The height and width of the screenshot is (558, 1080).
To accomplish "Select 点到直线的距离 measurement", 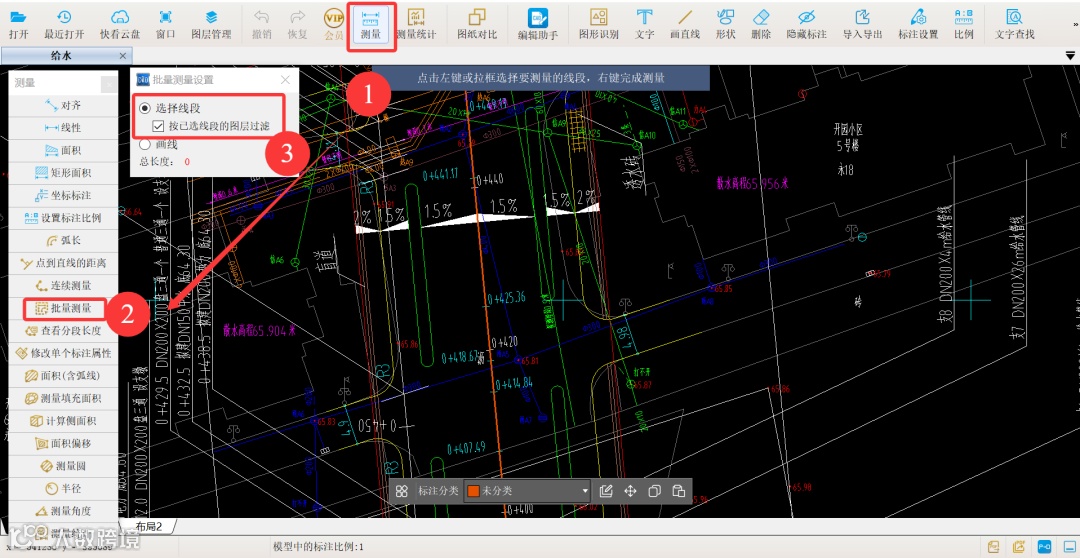I will pos(63,263).
